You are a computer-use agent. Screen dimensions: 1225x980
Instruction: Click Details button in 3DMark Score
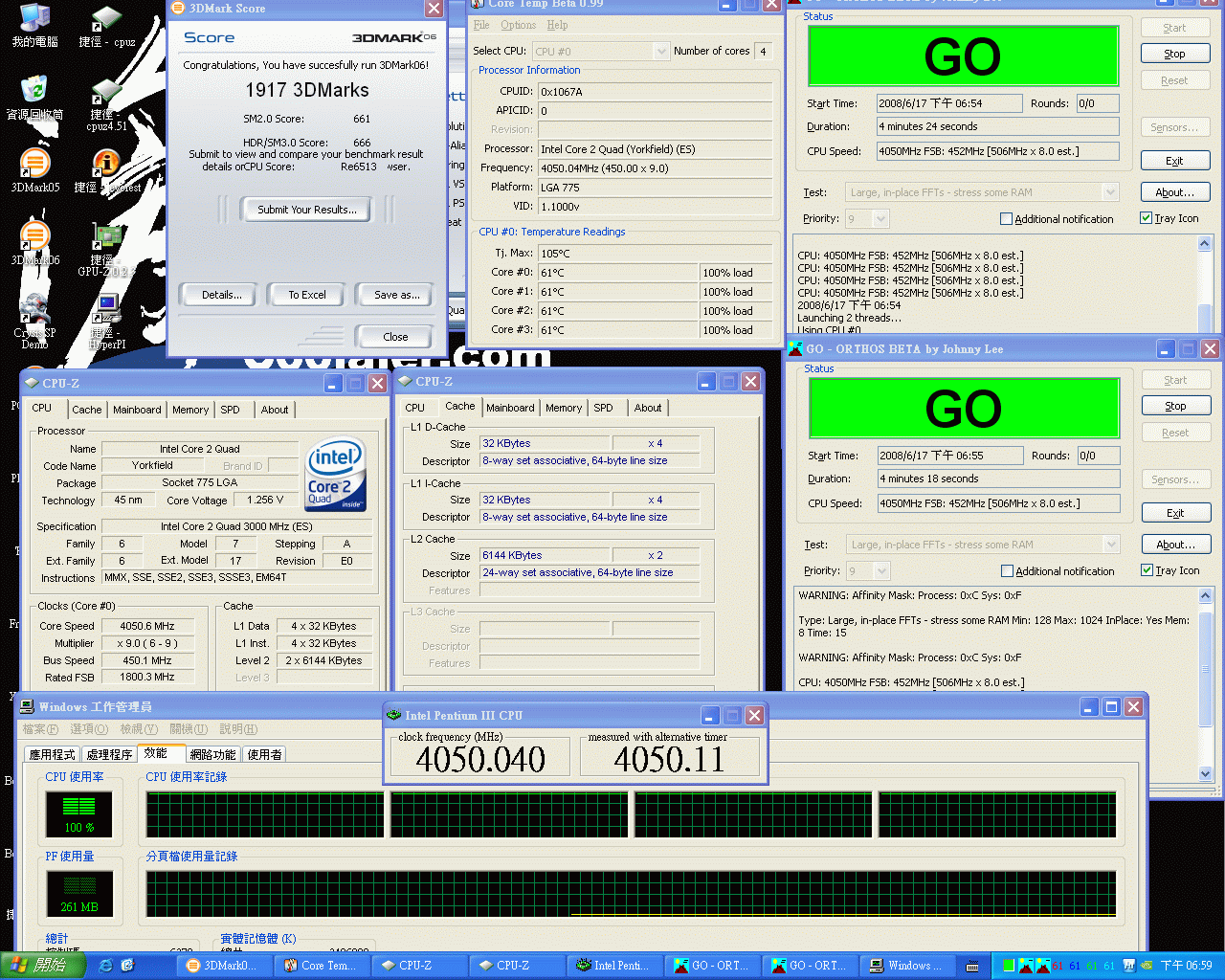point(221,295)
